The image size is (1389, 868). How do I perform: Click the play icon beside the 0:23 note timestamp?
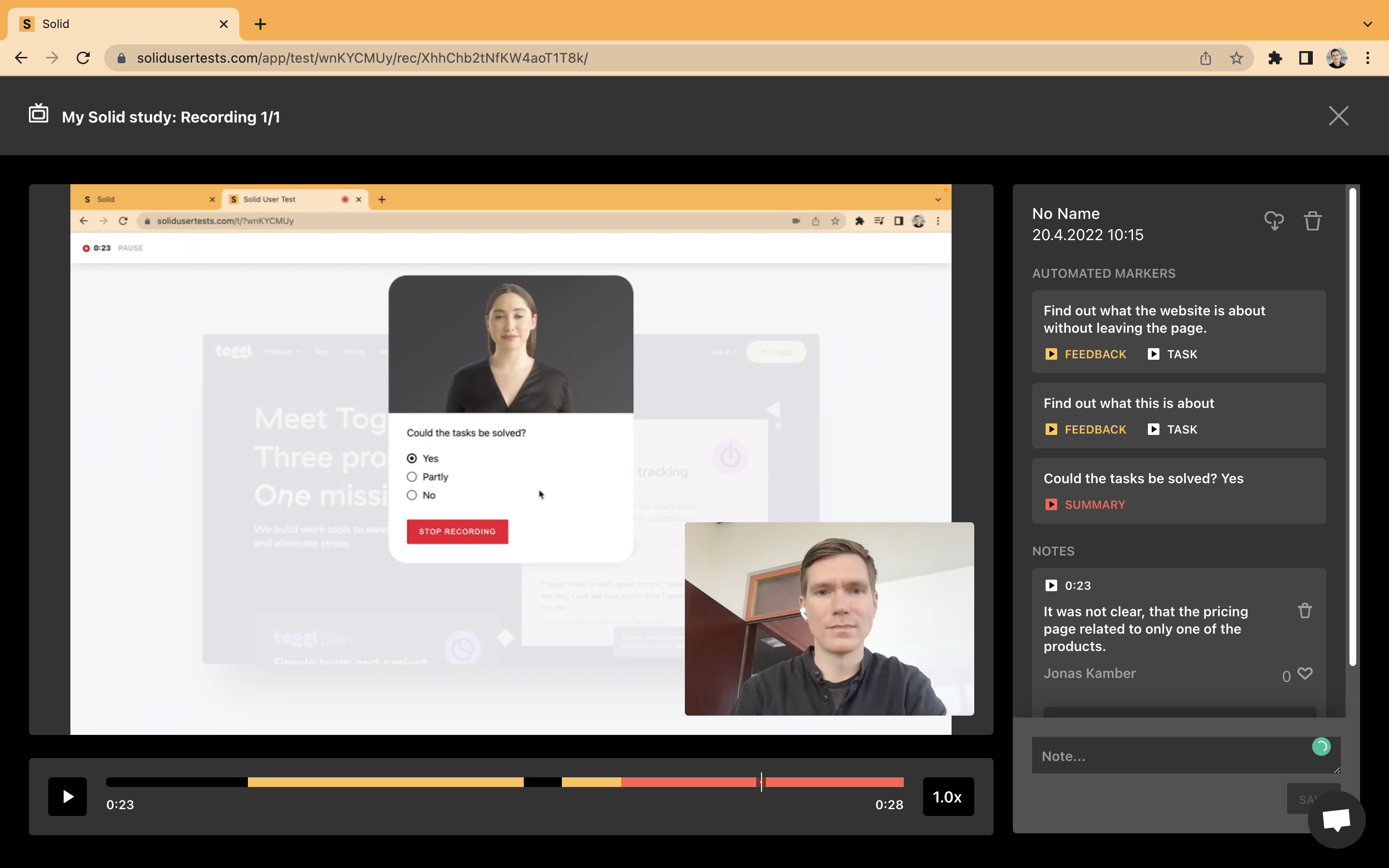1051,585
